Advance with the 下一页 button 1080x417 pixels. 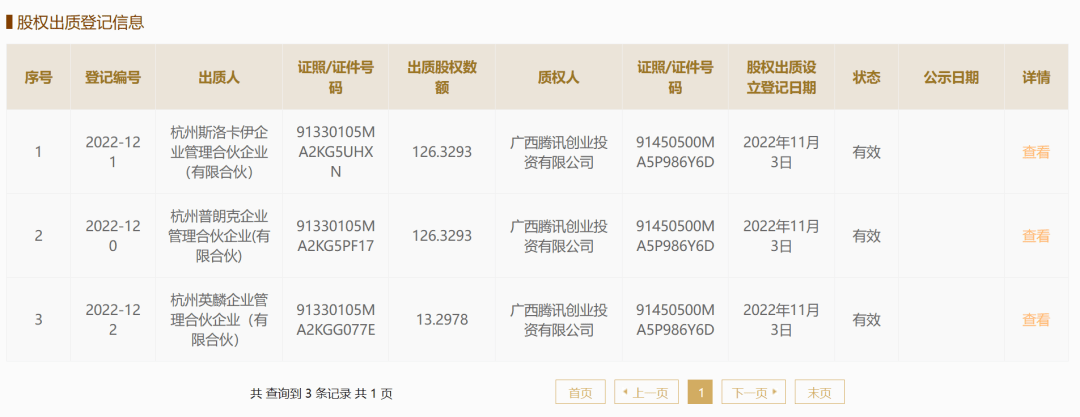(x=754, y=392)
